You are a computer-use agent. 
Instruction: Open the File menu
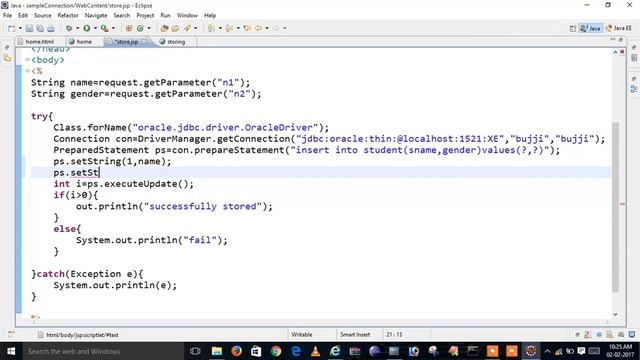pos(7,15)
